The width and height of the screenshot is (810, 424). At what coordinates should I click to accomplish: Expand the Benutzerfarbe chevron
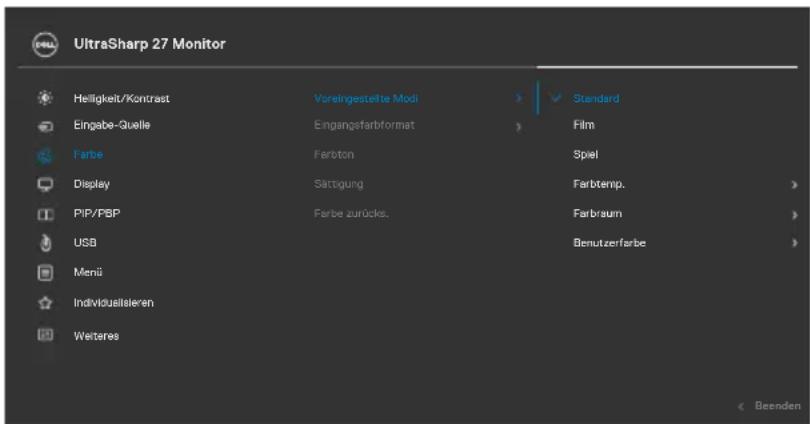pyautogui.click(x=795, y=243)
